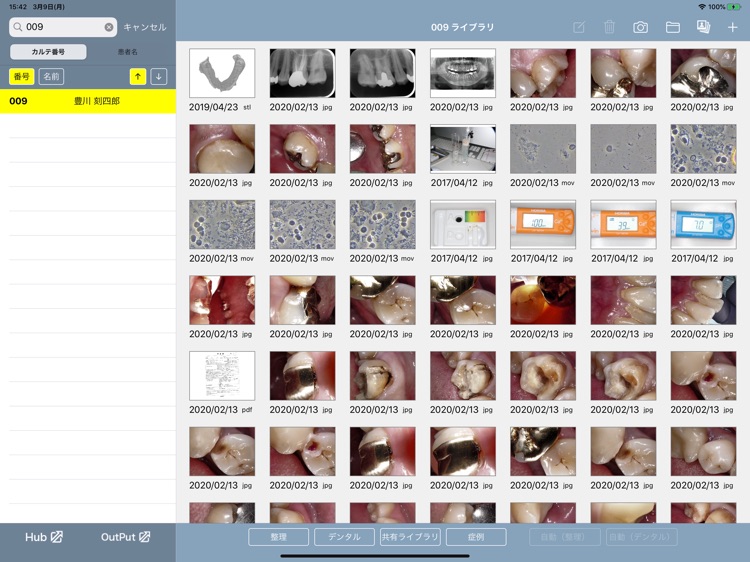Open the photo library import icon
Viewport: 750px width, 562px height.
(703, 27)
